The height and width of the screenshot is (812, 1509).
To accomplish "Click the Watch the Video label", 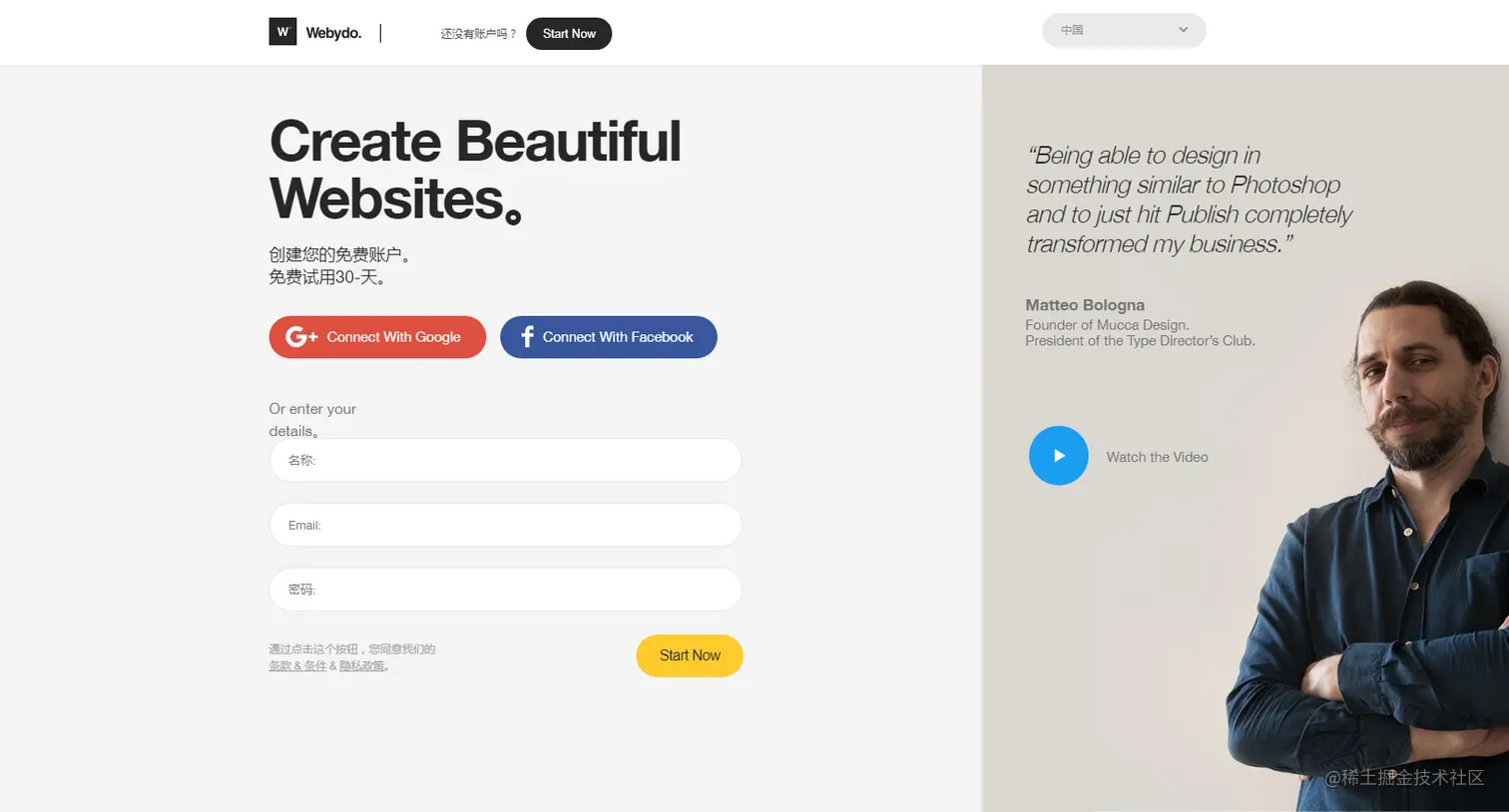I will (x=1157, y=457).
